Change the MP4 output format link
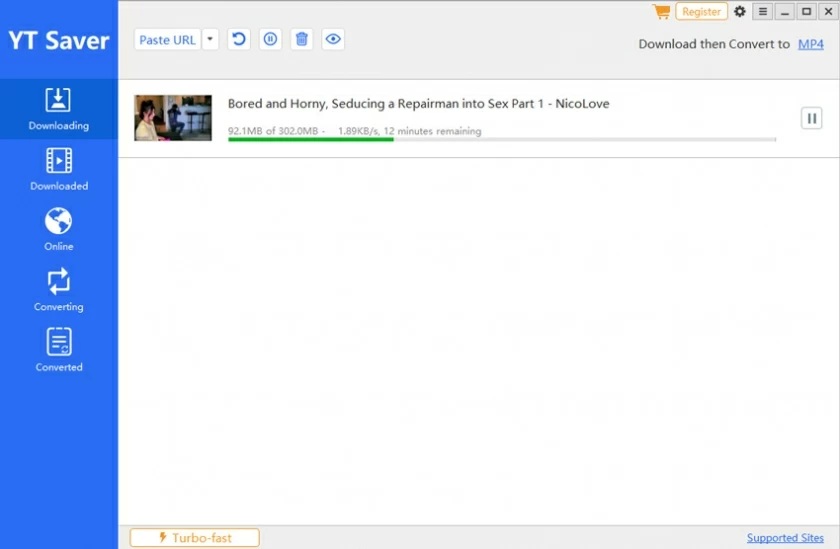The image size is (840, 549). click(x=811, y=44)
